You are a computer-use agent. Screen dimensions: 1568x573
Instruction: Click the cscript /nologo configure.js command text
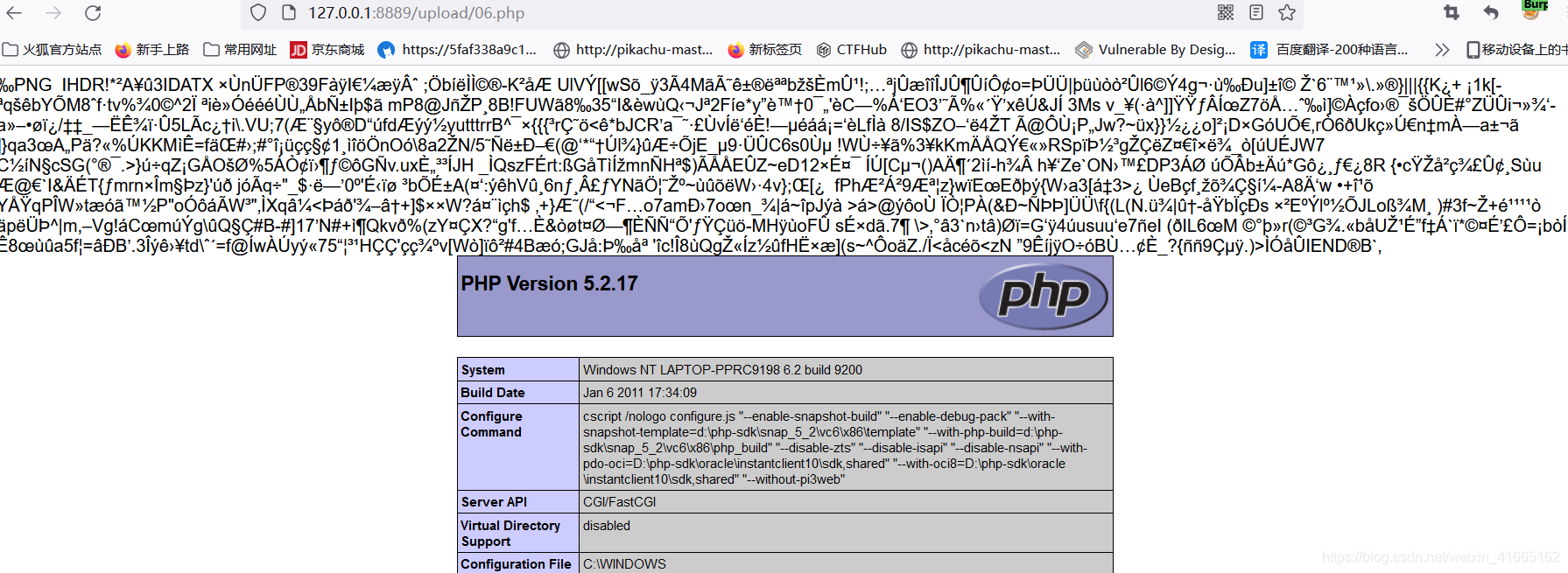[x=835, y=448]
